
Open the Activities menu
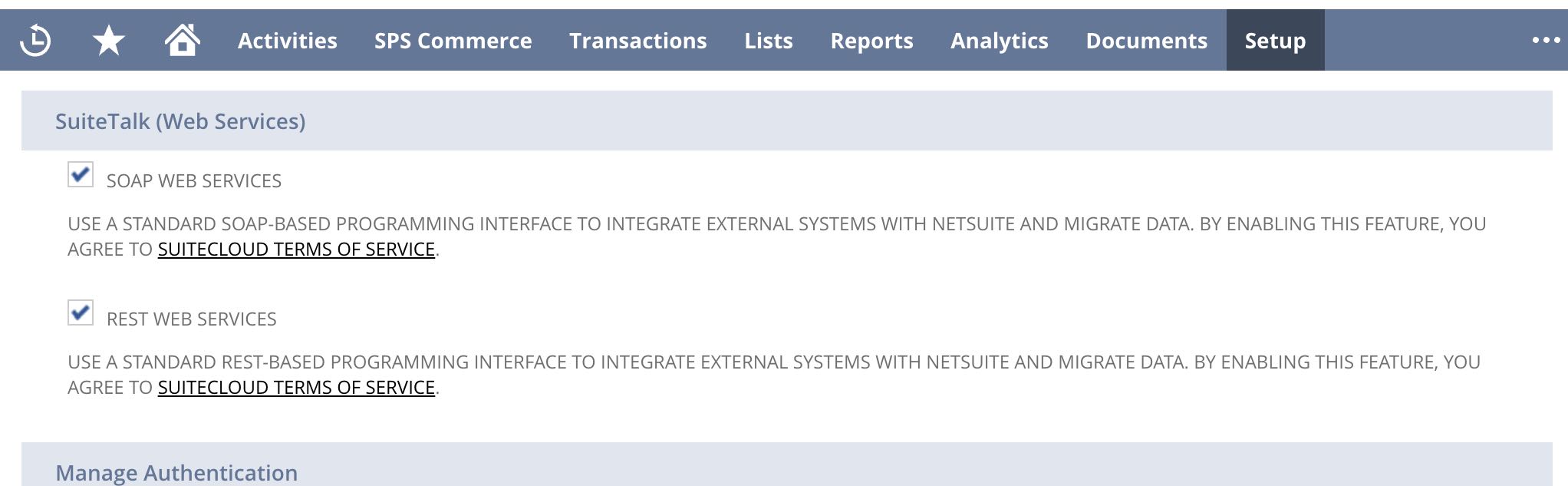coord(287,41)
